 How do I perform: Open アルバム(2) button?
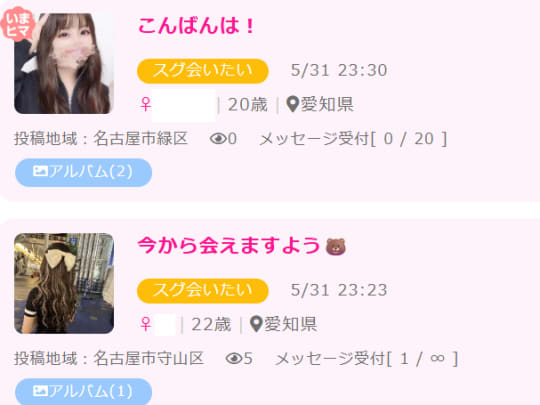[x=83, y=172]
